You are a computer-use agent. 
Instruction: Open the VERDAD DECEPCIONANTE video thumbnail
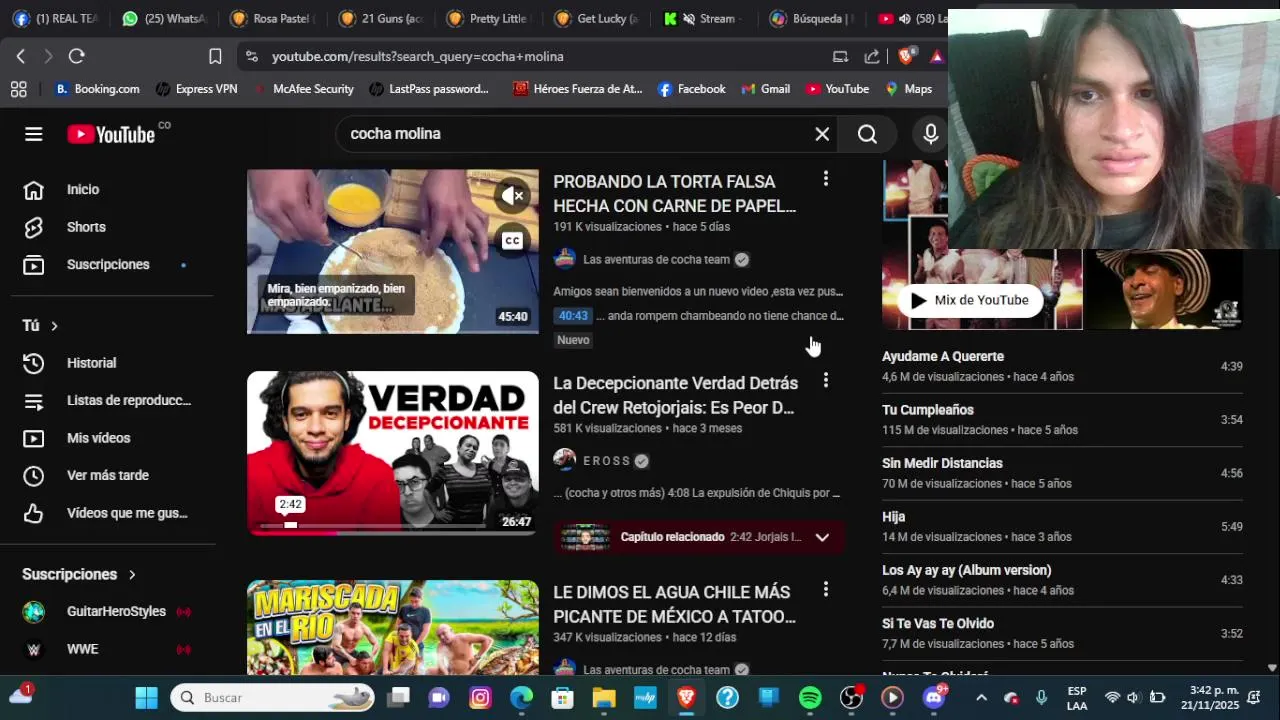tap(393, 453)
